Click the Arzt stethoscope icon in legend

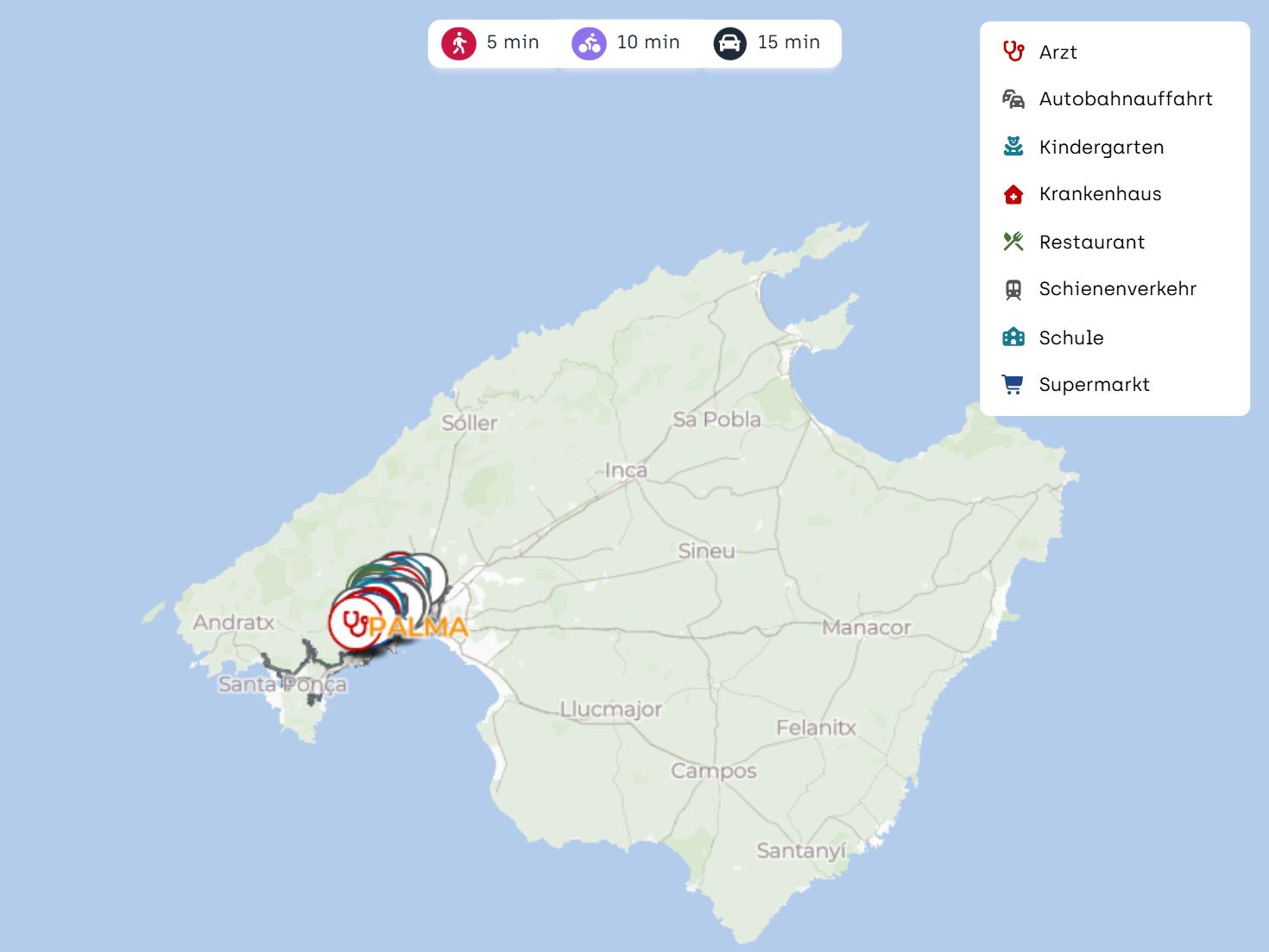coord(1013,52)
